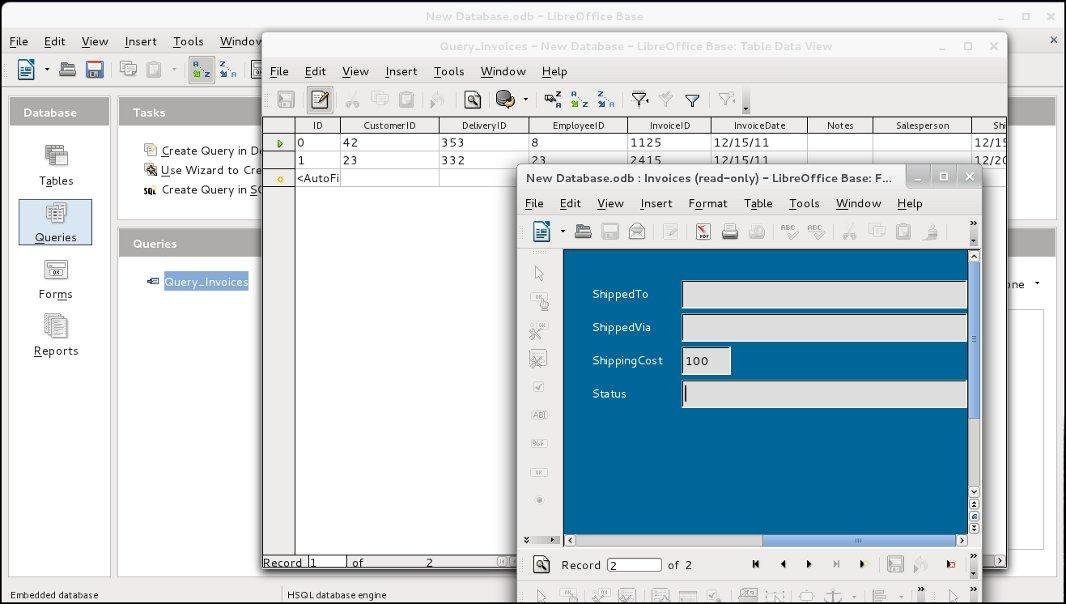Viewport: 1066px width, 604px height.
Task: Click the Delete Record icon in the form navigation bar
Action: [x=950, y=565]
